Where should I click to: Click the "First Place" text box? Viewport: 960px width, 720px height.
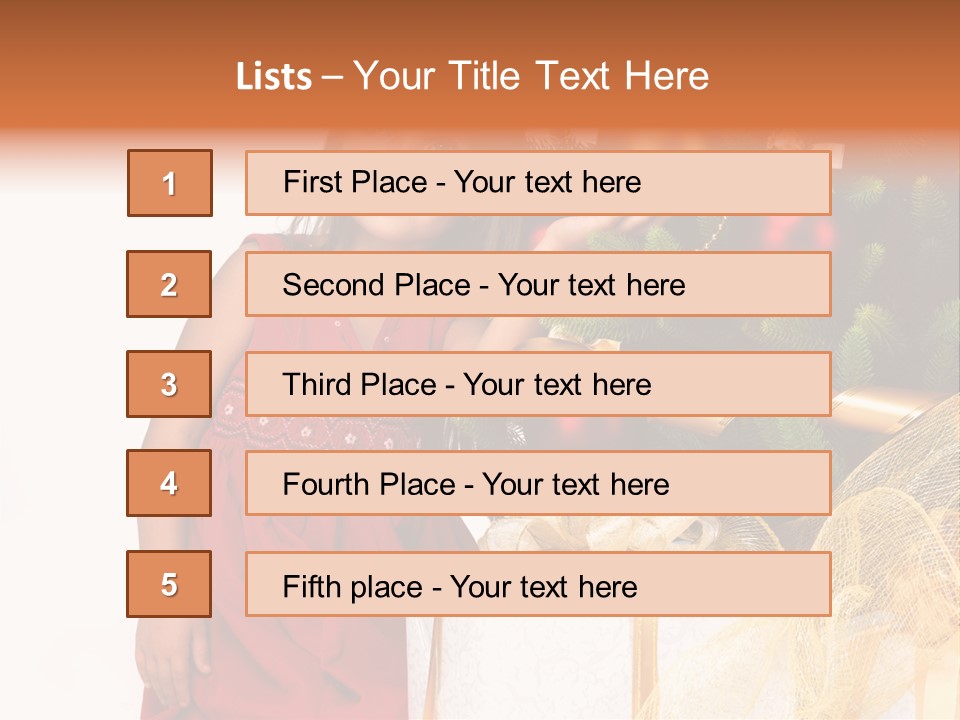538,183
